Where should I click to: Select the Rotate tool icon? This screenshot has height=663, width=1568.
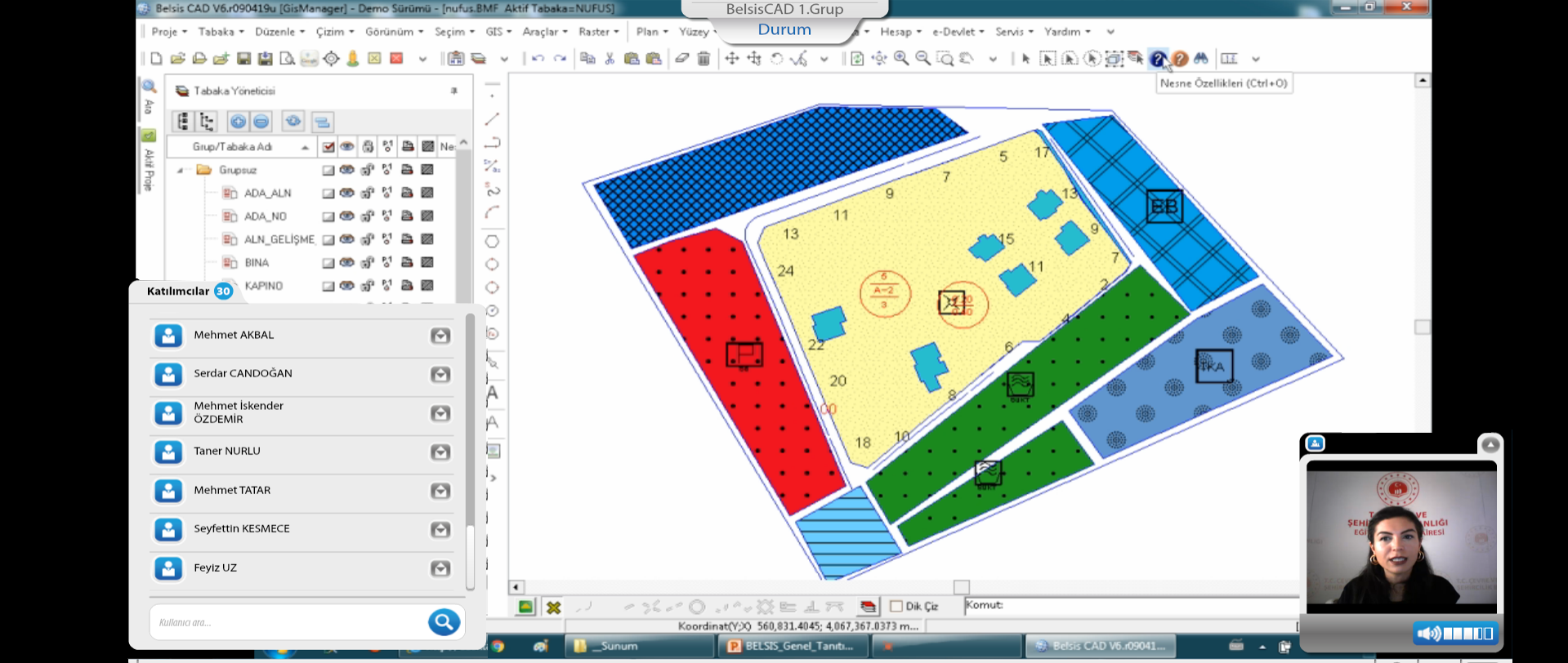(776, 59)
